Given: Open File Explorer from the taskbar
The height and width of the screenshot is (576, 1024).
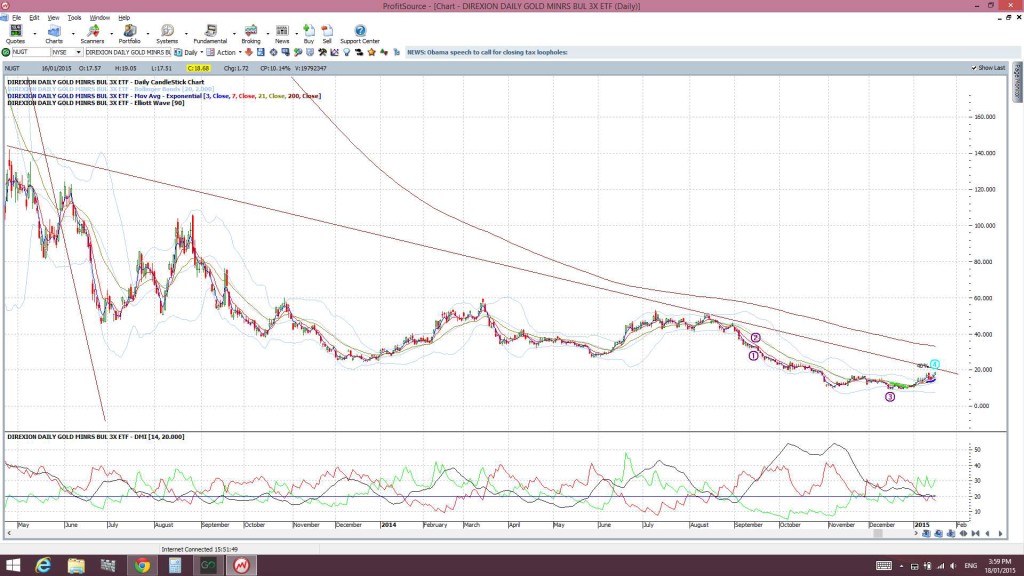Looking at the screenshot, I should (76, 566).
